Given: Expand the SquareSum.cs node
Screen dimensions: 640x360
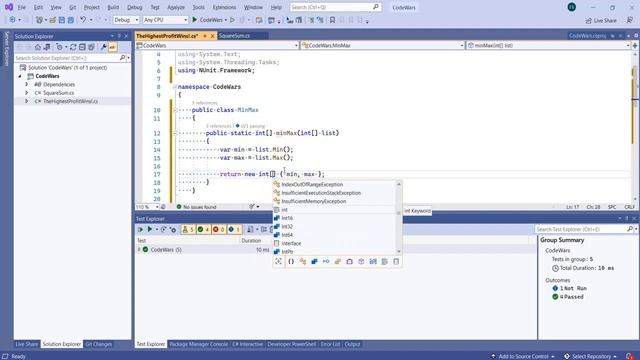Looking at the screenshot, I should (27, 93).
